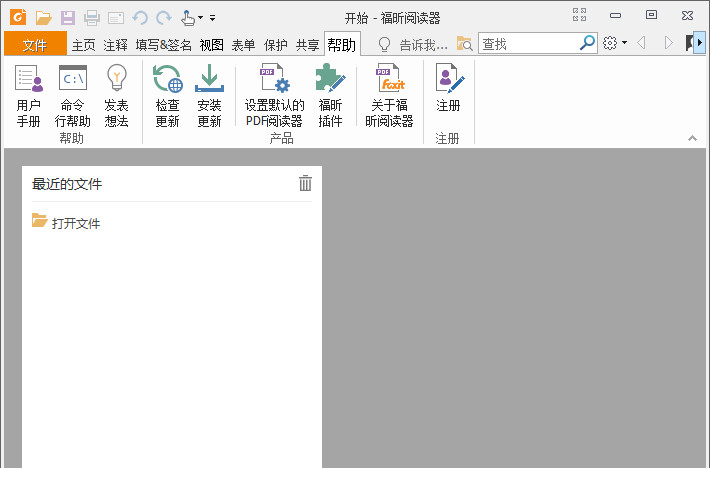Viewport: 710px width, 486px height.
Task: Click the touch mode hand icon
Action: [x=187, y=18]
